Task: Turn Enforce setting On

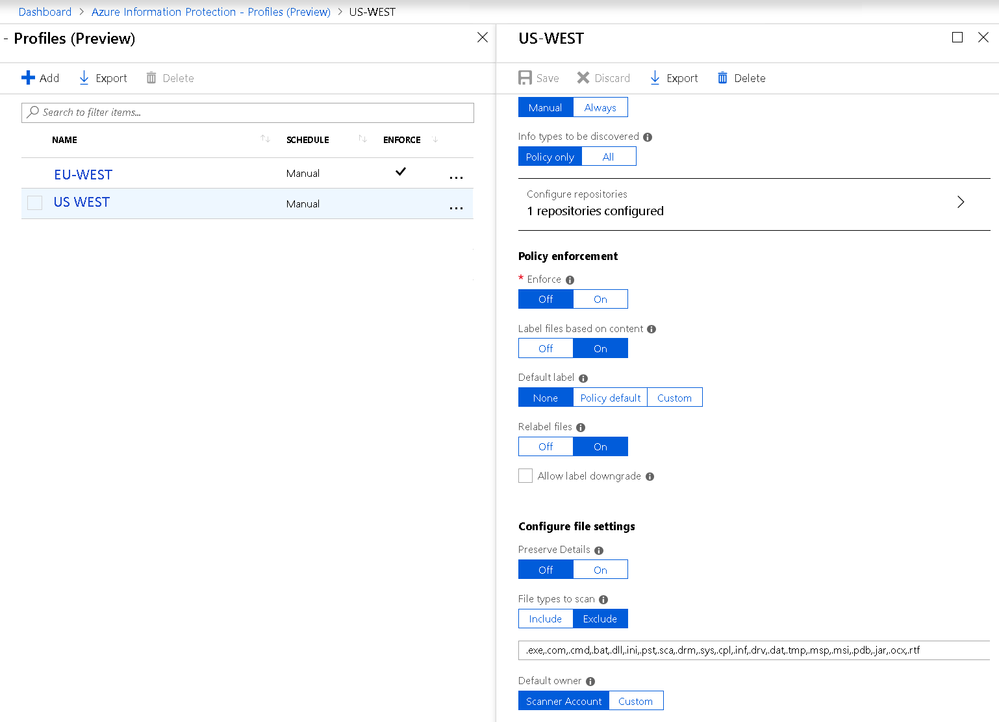Action: pos(600,299)
